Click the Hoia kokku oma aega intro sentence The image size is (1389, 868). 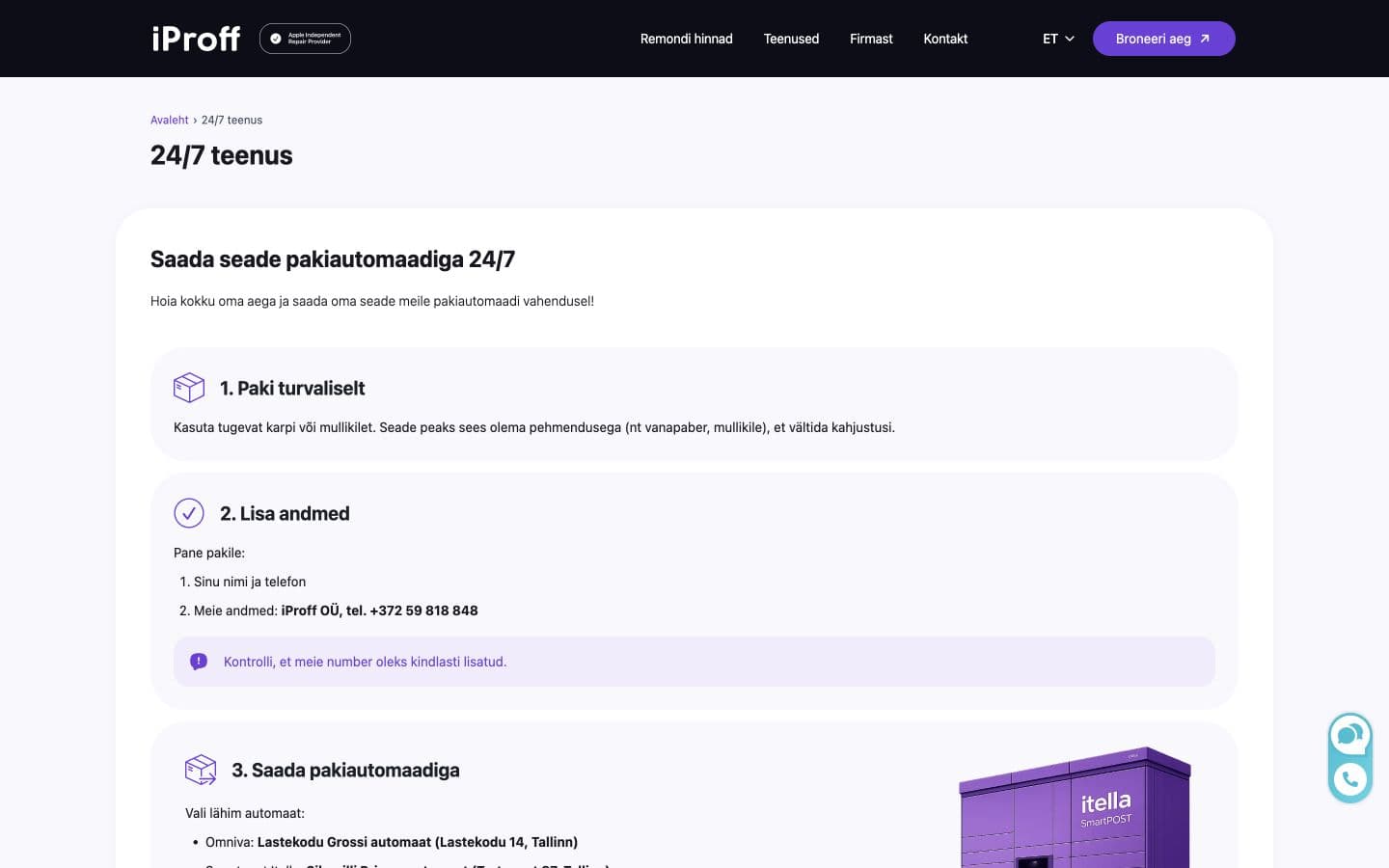click(372, 301)
